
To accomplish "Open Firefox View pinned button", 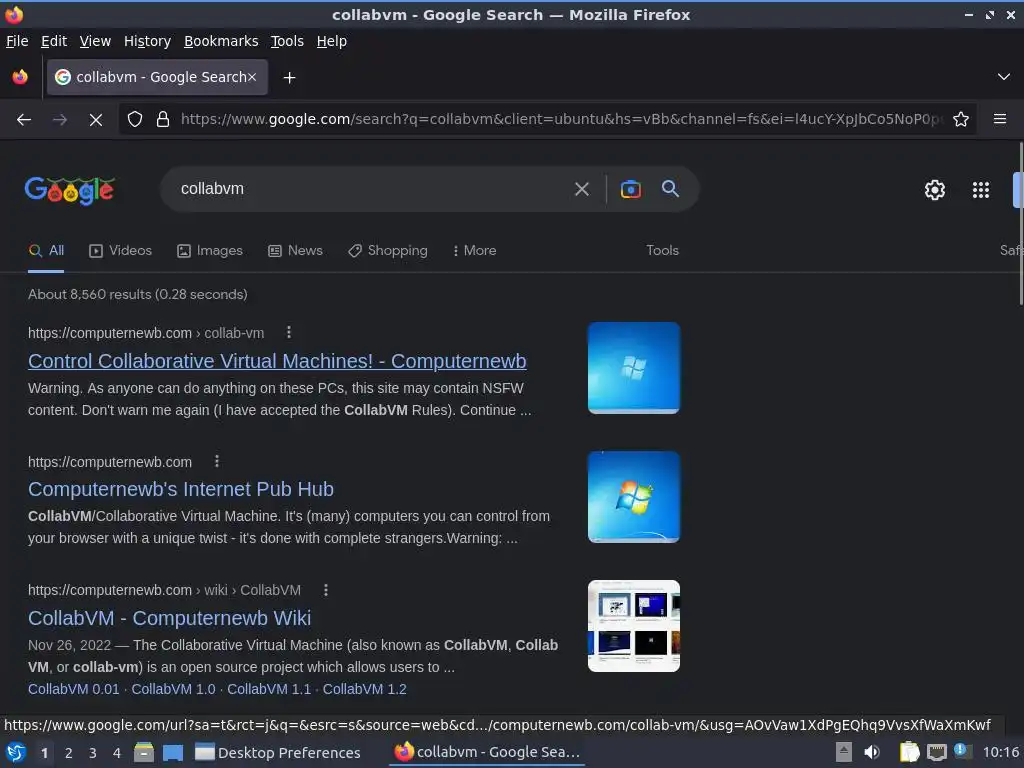I will 20,77.
